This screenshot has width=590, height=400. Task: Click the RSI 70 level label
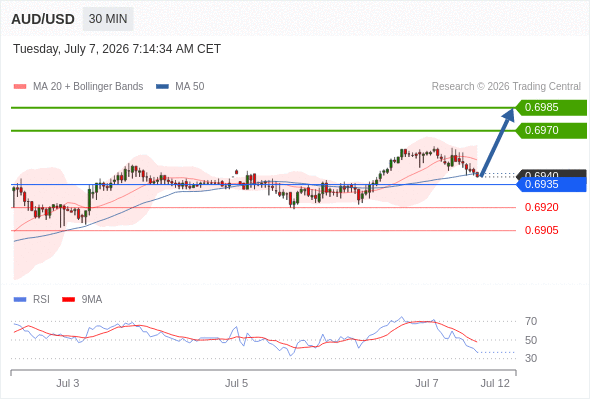click(531, 321)
